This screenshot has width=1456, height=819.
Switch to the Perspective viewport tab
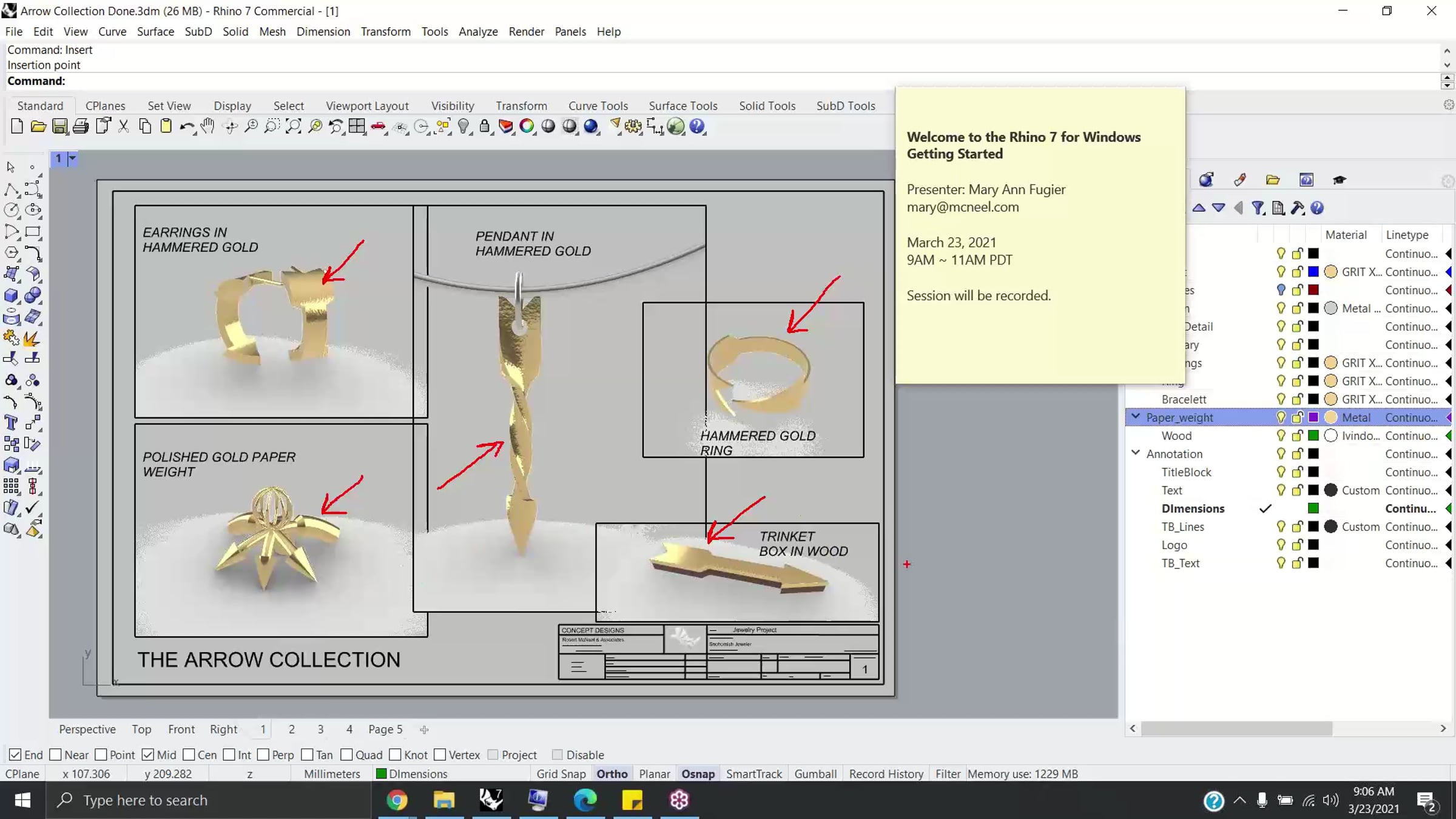(87, 729)
